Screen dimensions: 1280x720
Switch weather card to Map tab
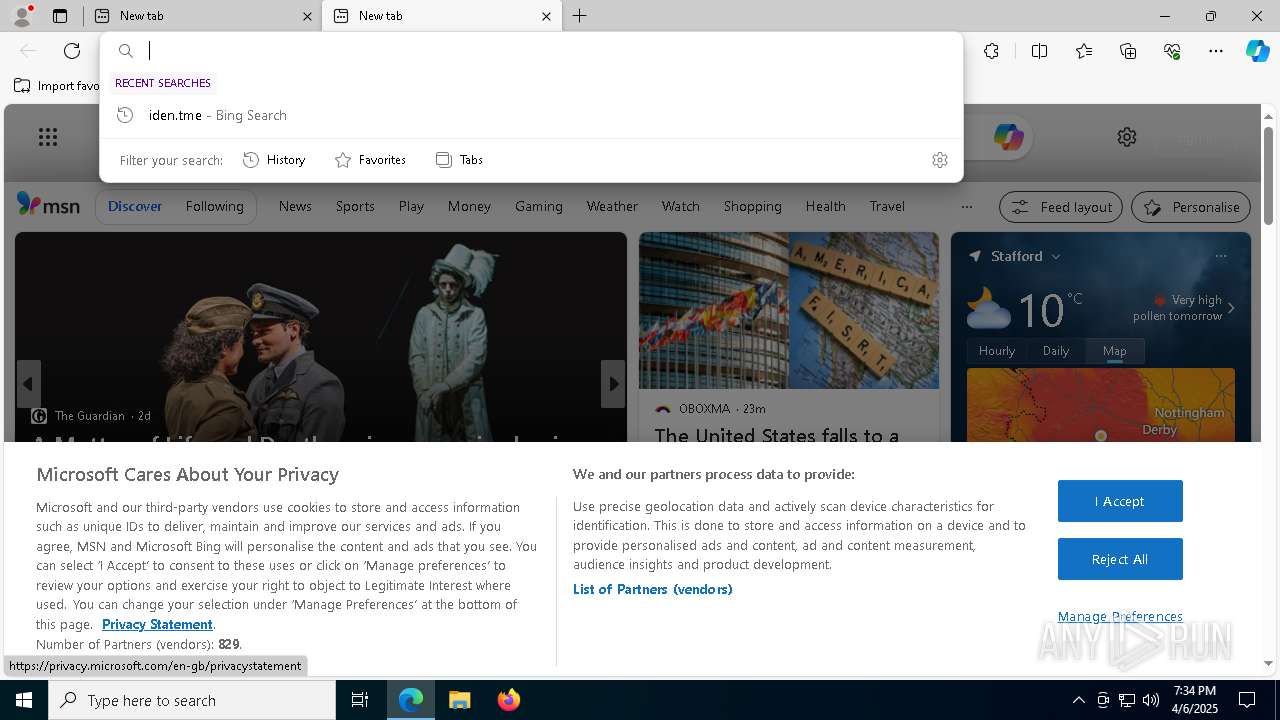pos(1115,351)
